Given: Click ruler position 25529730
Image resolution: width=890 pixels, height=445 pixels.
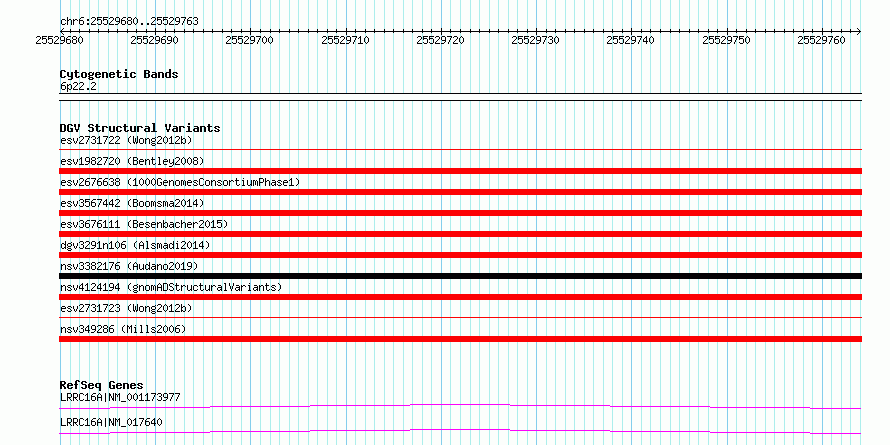Looking at the screenshot, I should [x=535, y=40].
